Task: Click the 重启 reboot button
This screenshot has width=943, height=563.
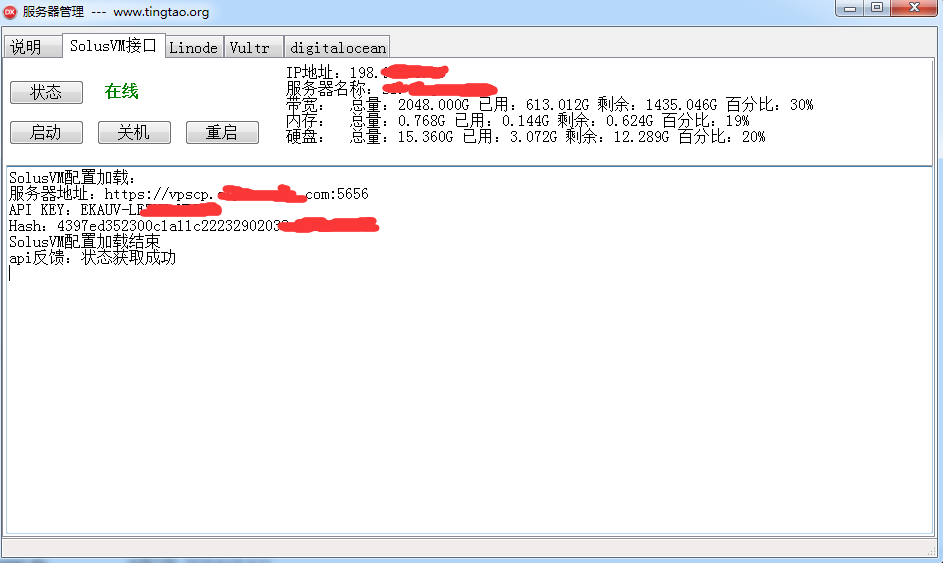Action: [x=222, y=132]
